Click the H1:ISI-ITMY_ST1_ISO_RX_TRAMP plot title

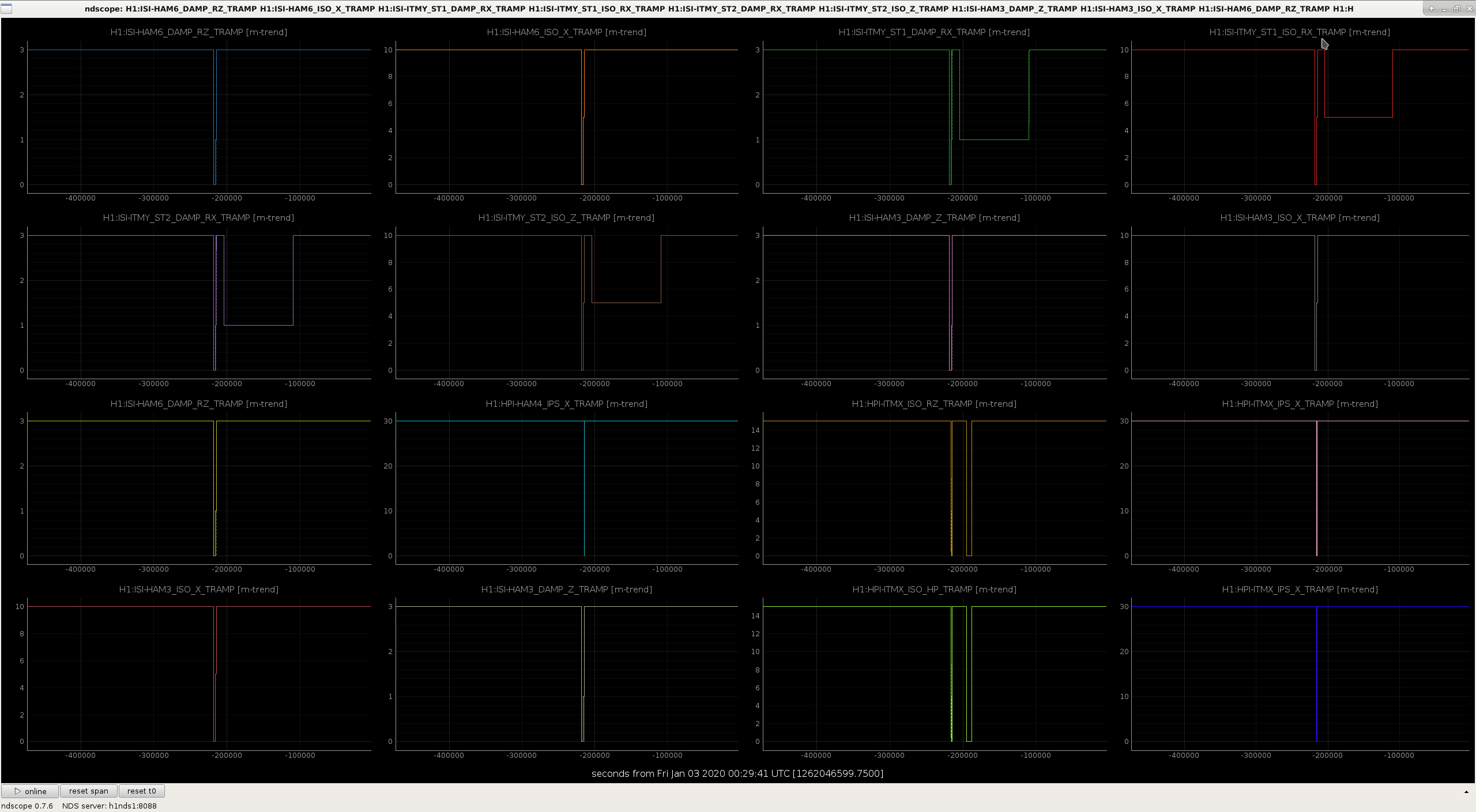(1300, 32)
